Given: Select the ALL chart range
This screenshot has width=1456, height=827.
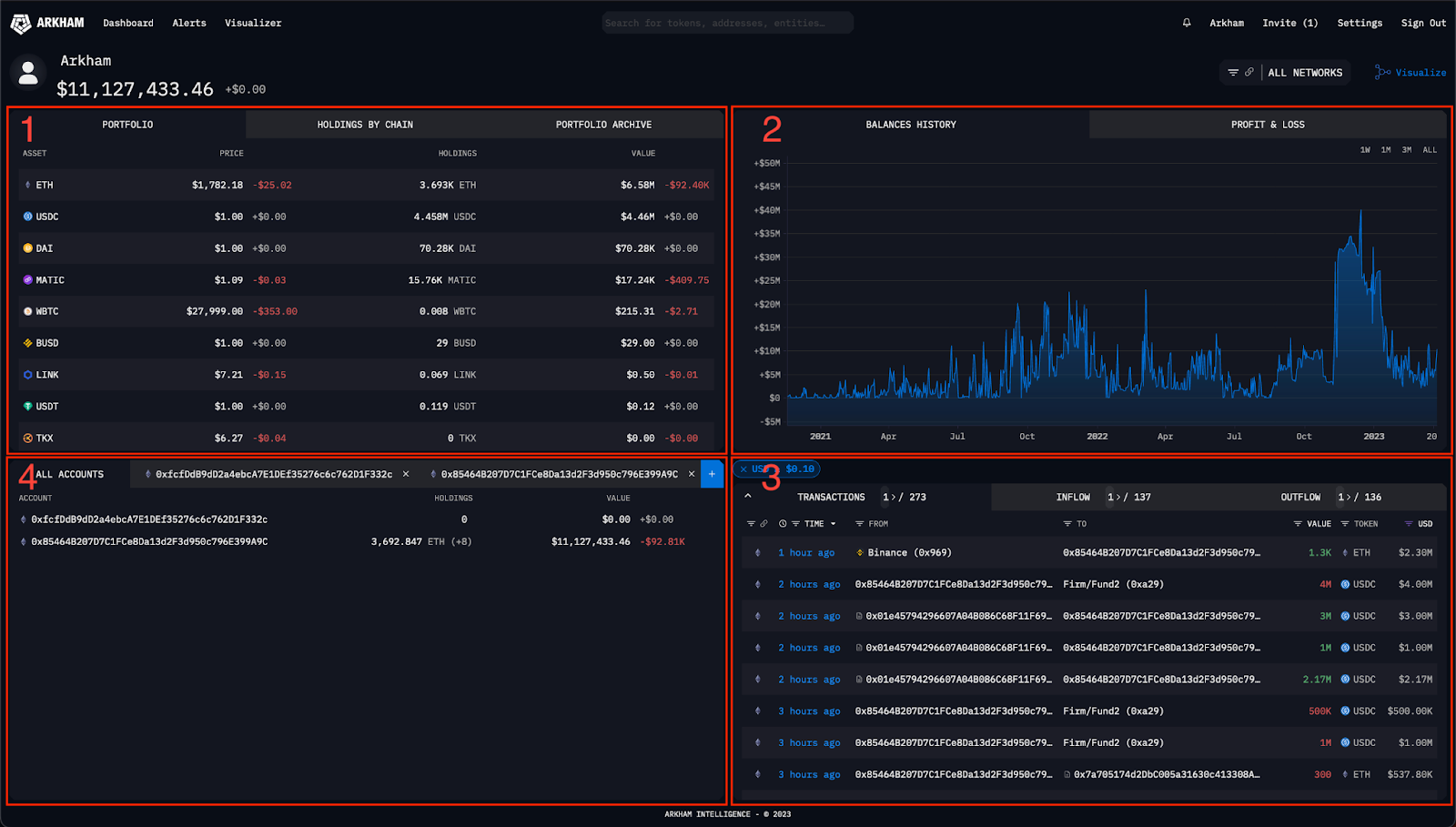Looking at the screenshot, I should [1430, 150].
